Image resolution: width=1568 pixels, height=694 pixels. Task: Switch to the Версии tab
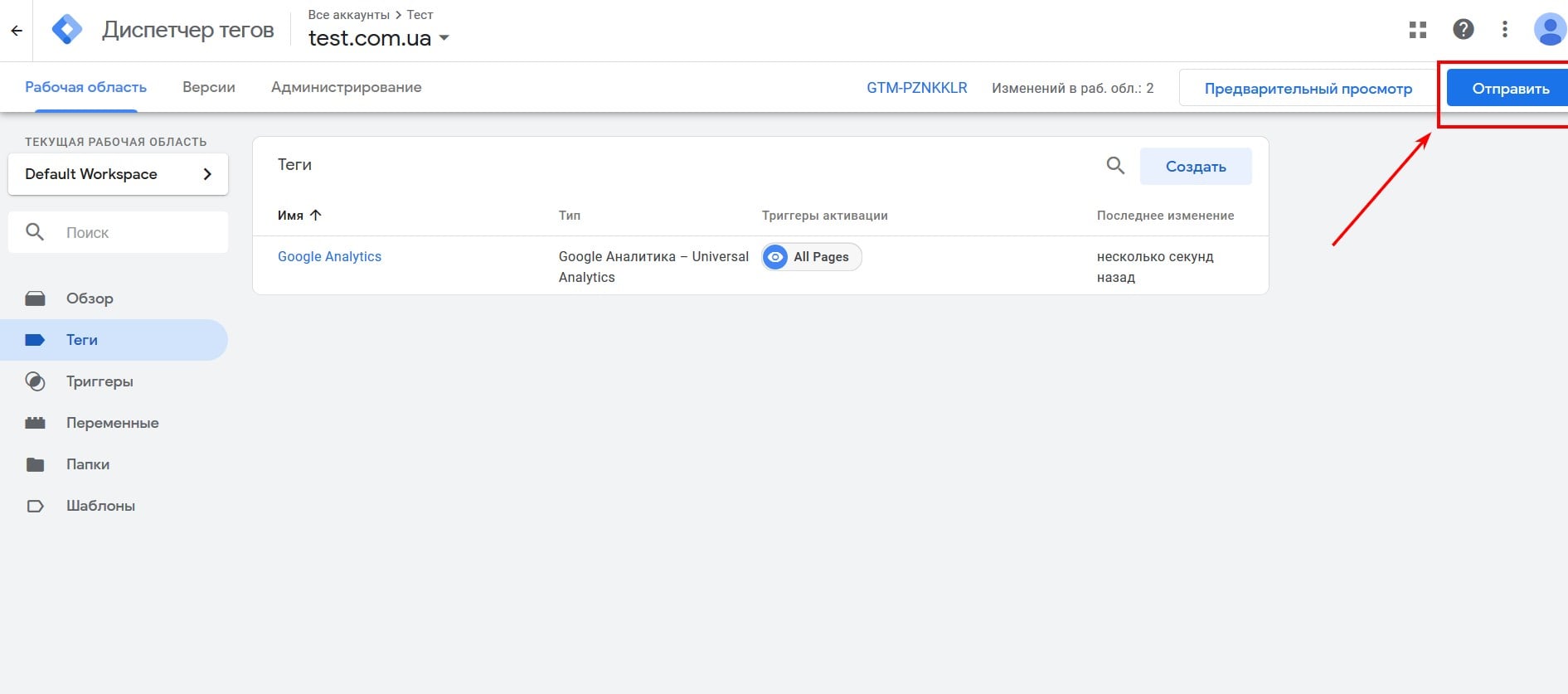click(x=209, y=87)
